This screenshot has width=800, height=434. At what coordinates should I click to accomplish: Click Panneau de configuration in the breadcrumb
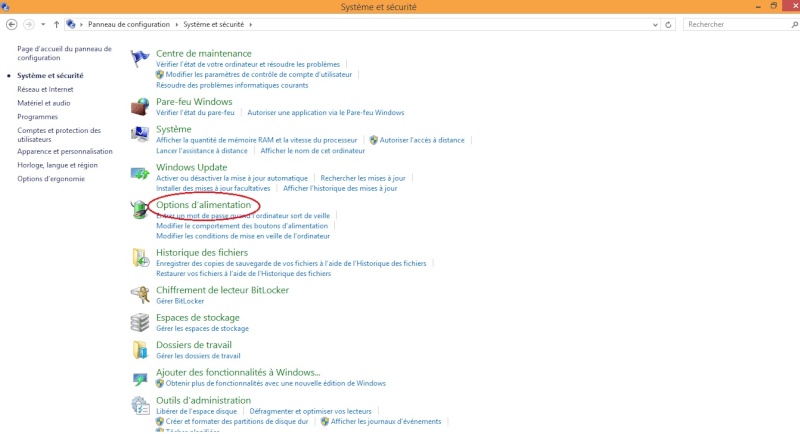(x=129, y=24)
